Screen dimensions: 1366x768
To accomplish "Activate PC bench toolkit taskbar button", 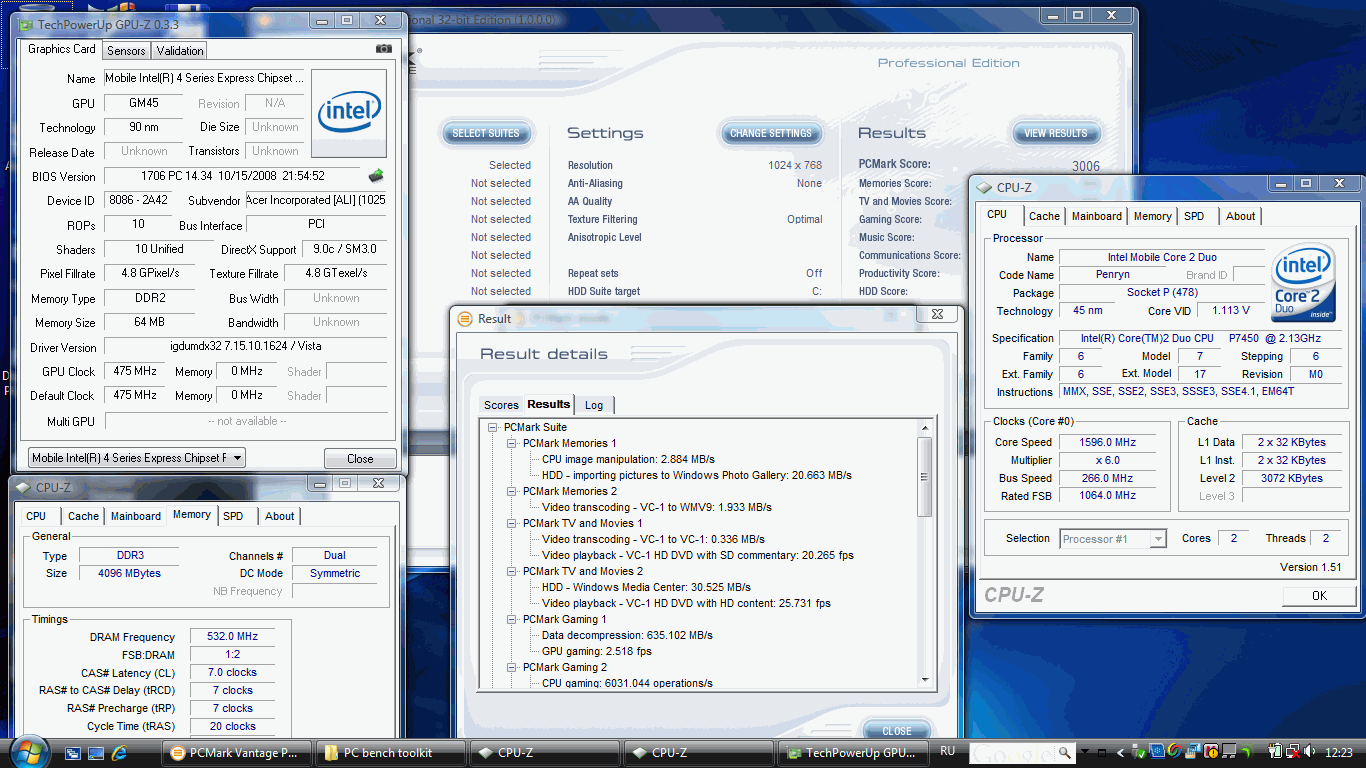I will point(390,753).
